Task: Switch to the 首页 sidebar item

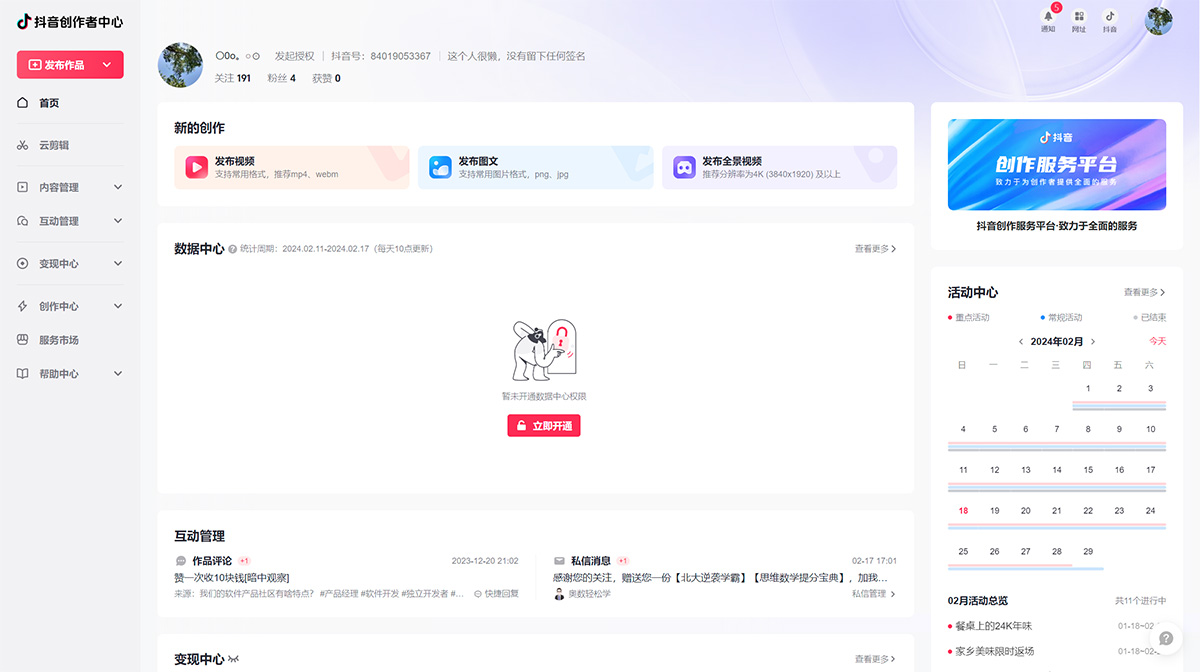Action: click(x=48, y=102)
